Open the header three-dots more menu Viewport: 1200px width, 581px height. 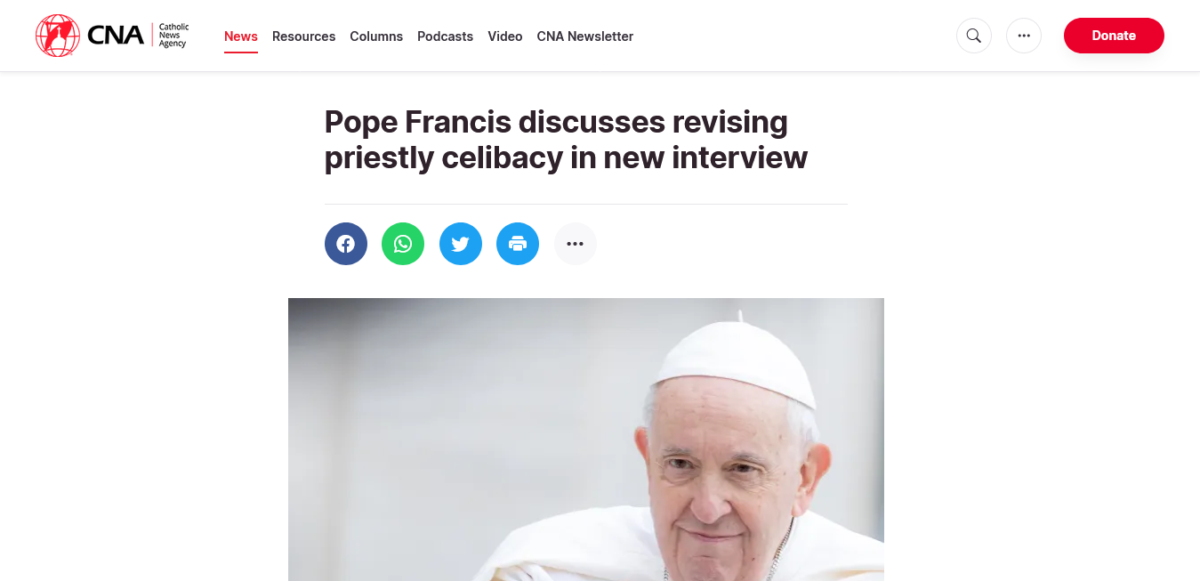1024,36
